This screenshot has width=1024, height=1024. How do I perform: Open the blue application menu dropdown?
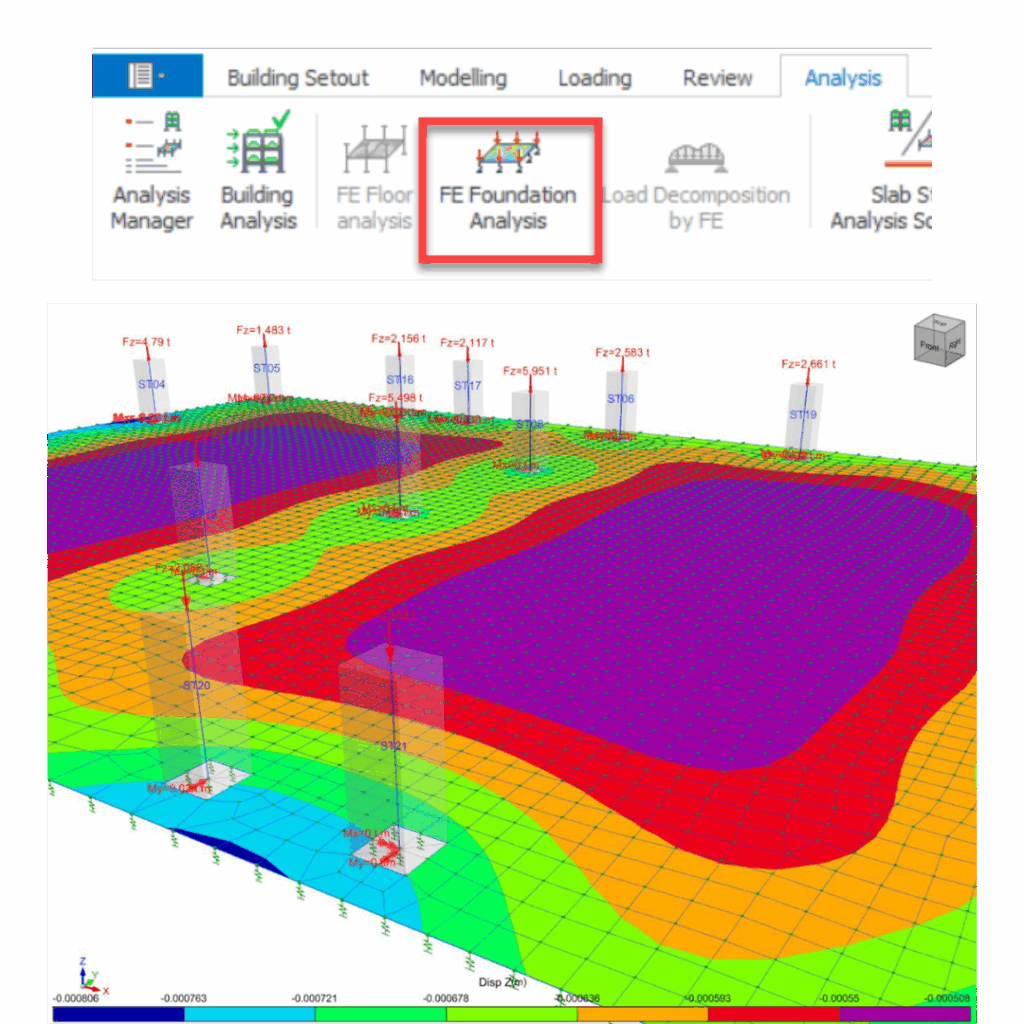coord(147,76)
